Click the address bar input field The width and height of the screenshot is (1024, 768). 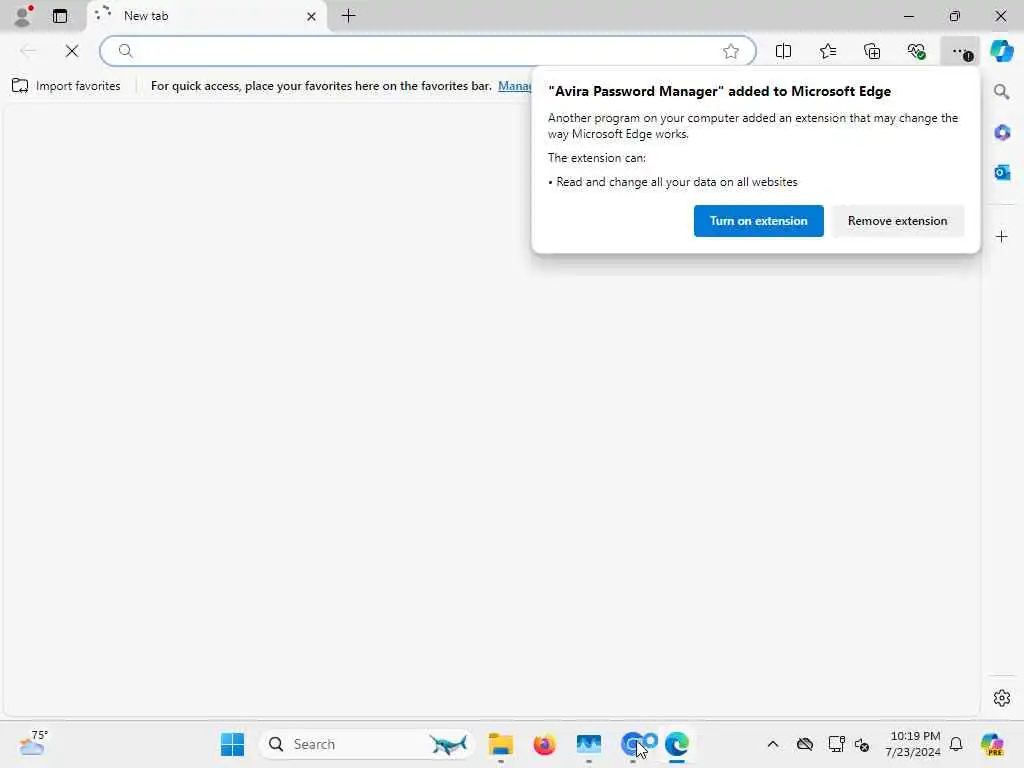tap(428, 51)
